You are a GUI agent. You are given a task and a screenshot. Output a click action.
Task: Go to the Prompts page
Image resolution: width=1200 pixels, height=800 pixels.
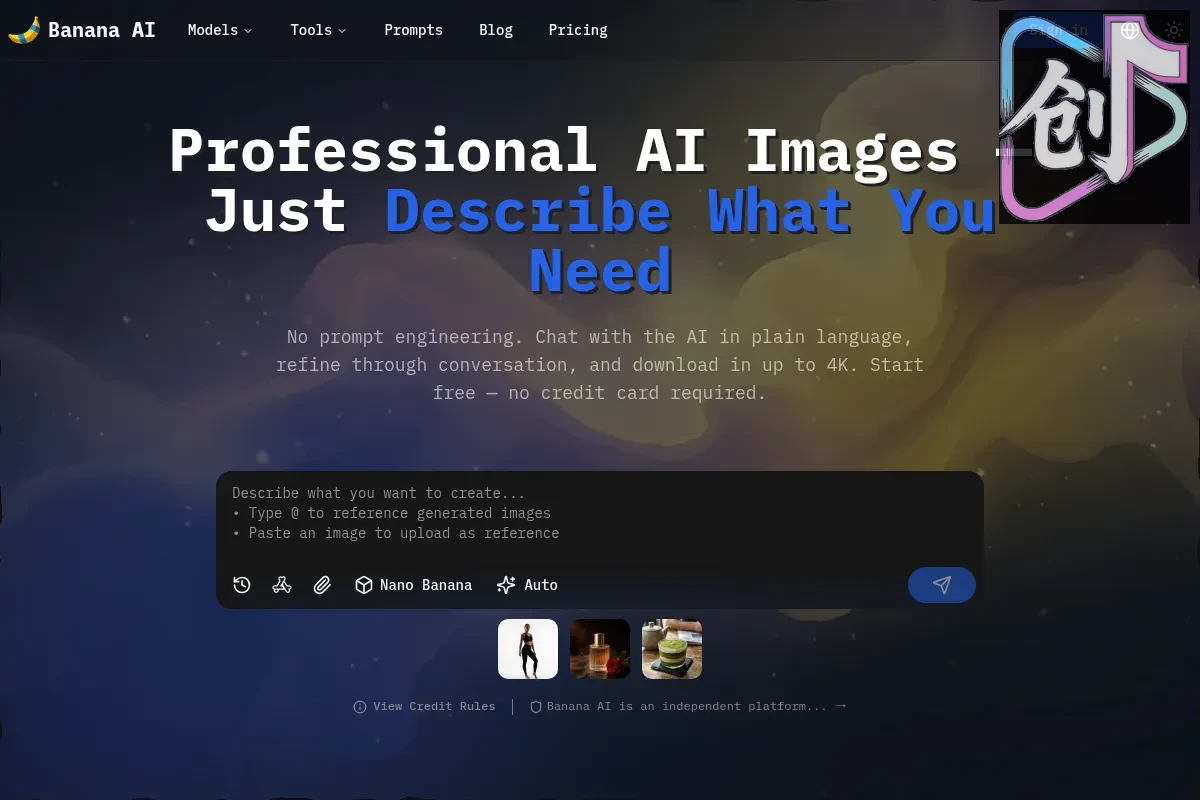[x=413, y=30]
